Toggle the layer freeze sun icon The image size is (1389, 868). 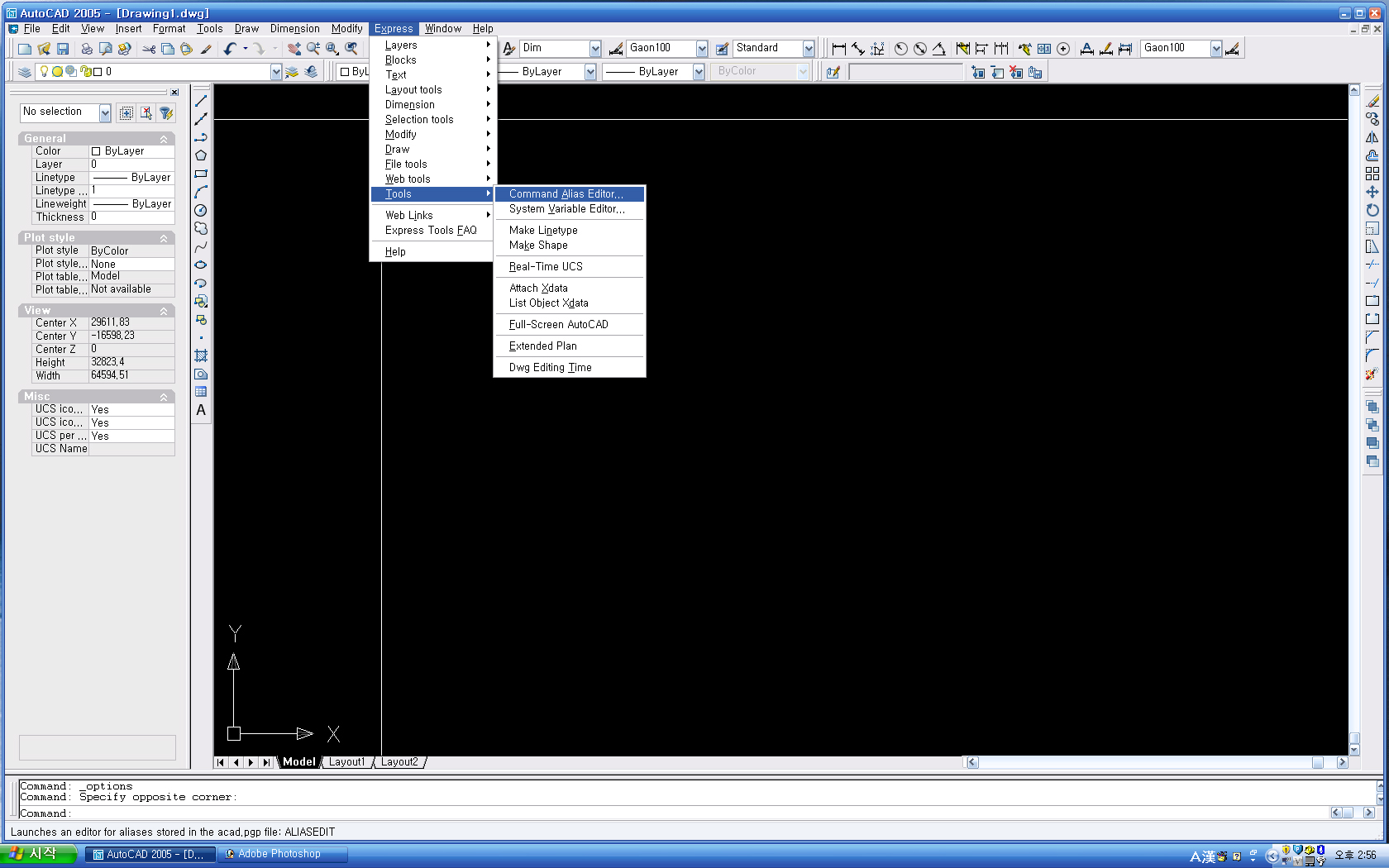(58, 72)
